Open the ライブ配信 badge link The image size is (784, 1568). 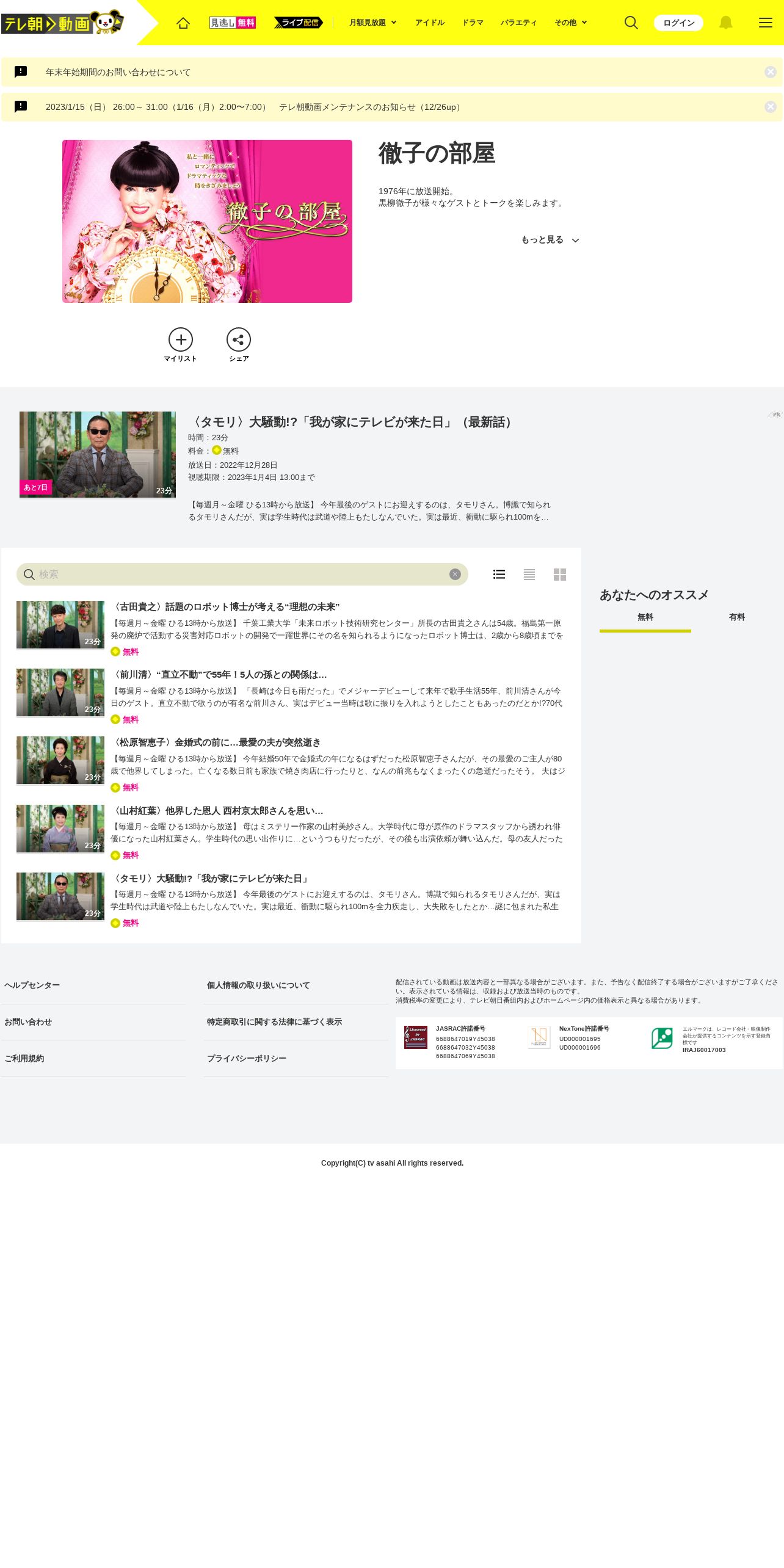click(x=299, y=23)
